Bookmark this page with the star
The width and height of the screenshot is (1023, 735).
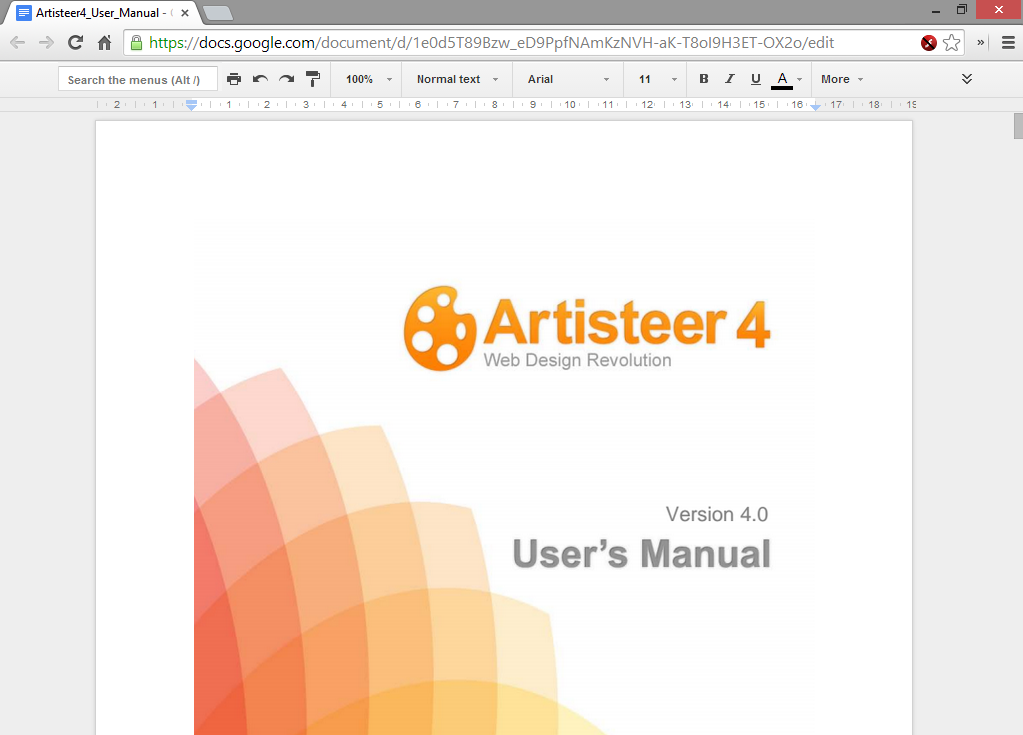(x=952, y=43)
